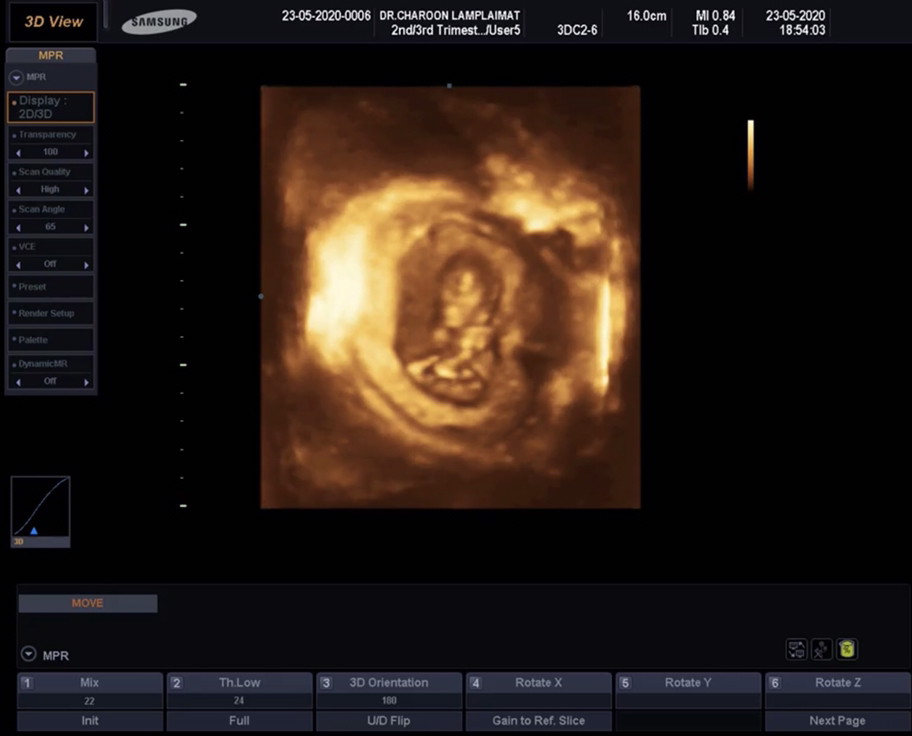Click the Scan Angle value 65
Viewport: 912px width, 736px height.
click(51, 226)
